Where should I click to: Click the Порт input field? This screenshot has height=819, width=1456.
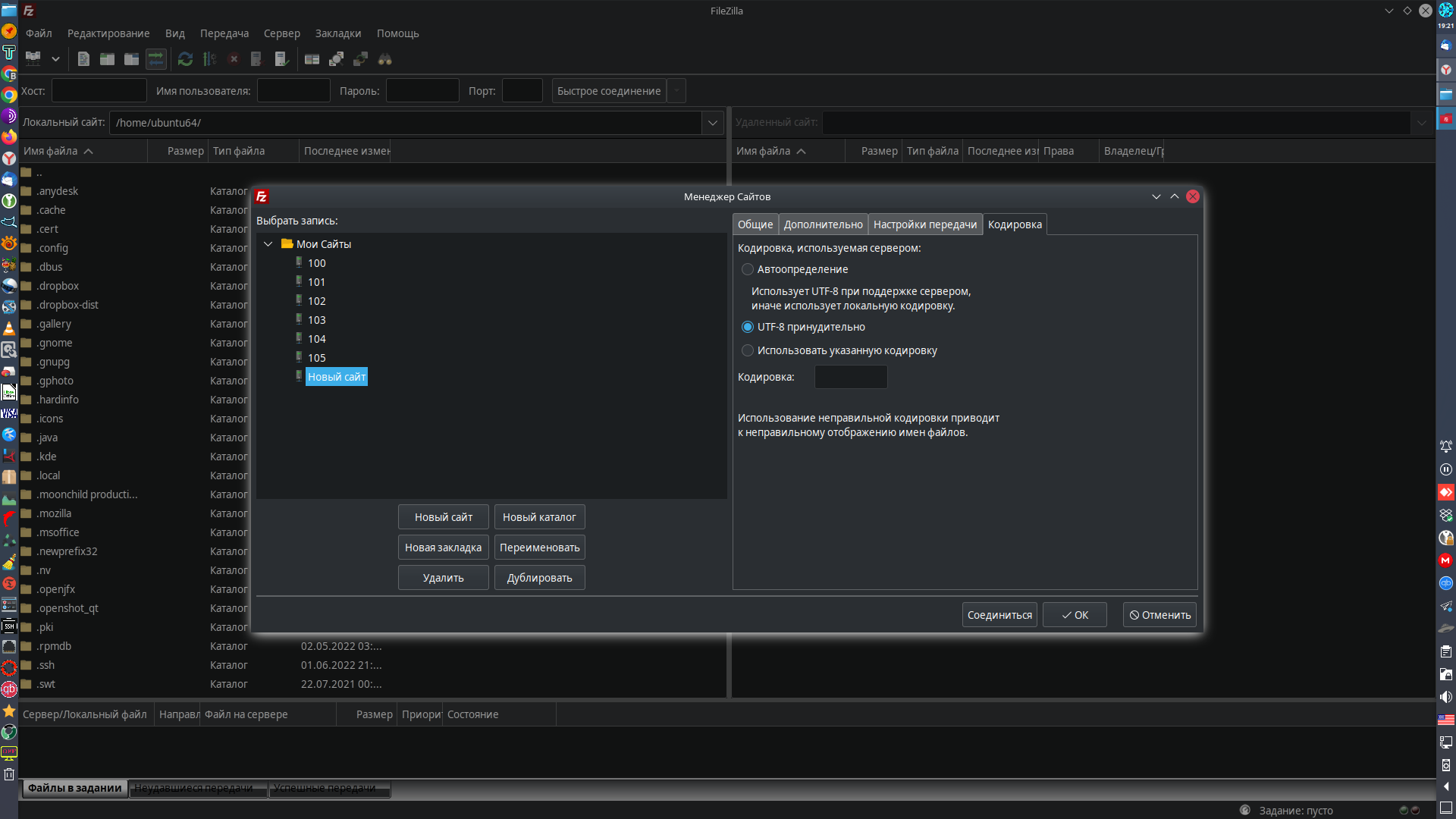click(522, 91)
